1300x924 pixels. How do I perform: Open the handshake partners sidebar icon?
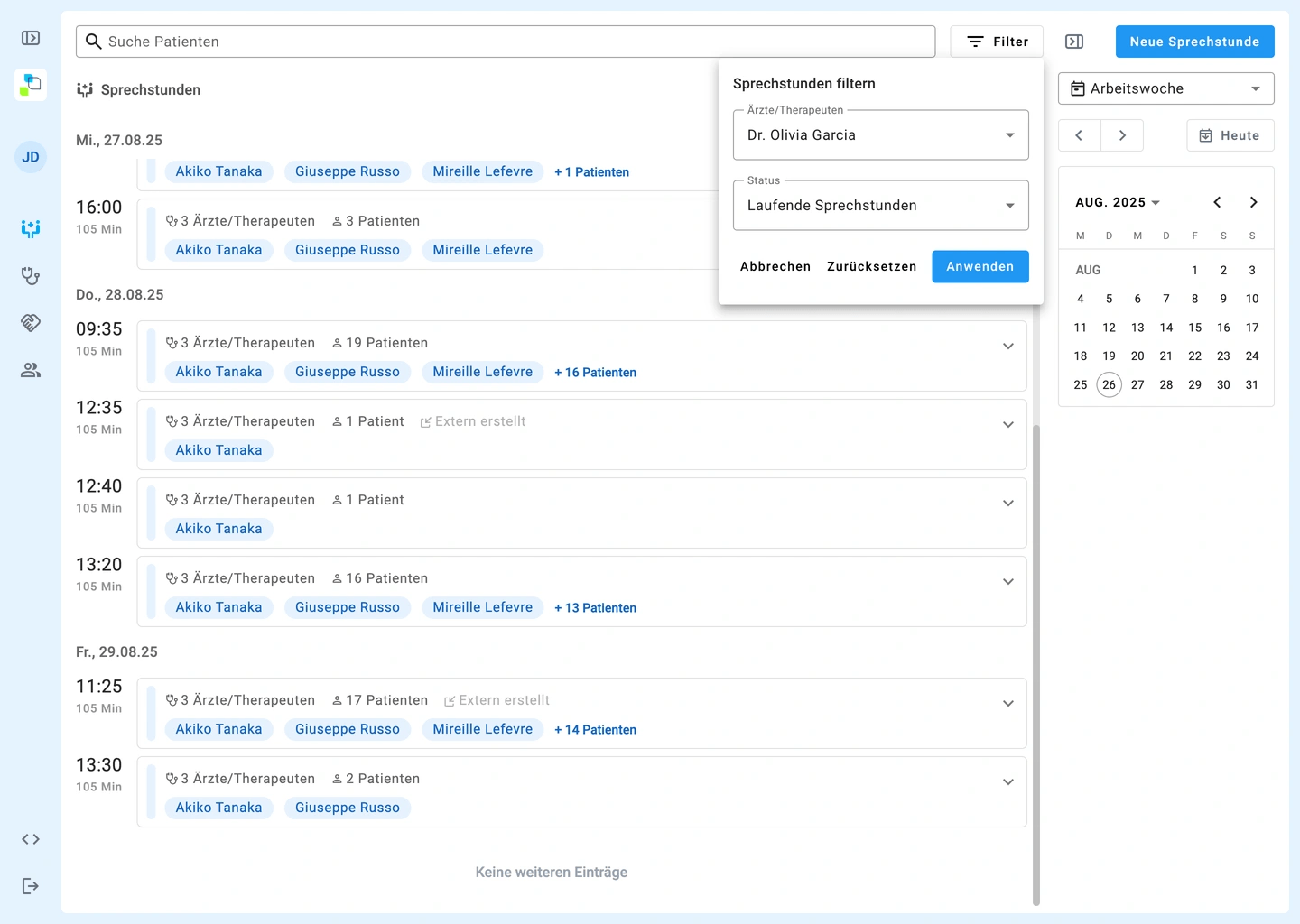coord(30,323)
